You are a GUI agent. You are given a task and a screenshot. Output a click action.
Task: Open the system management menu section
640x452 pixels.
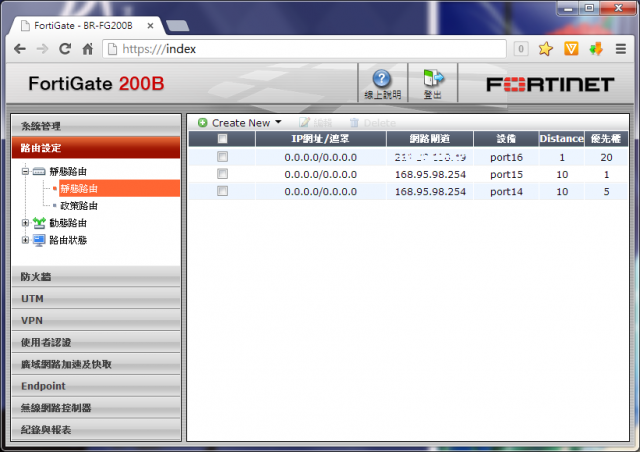point(96,126)
